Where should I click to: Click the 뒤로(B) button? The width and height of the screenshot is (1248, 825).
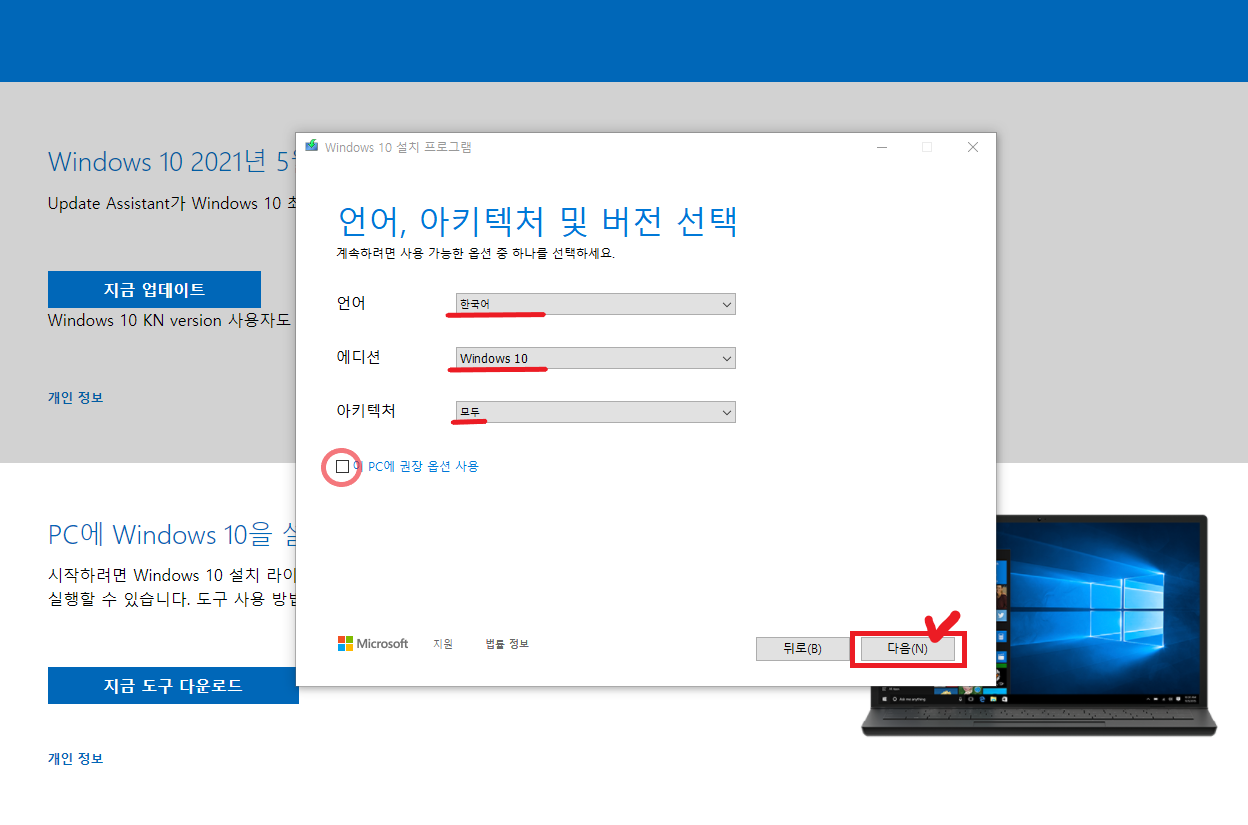pos(802,649)
